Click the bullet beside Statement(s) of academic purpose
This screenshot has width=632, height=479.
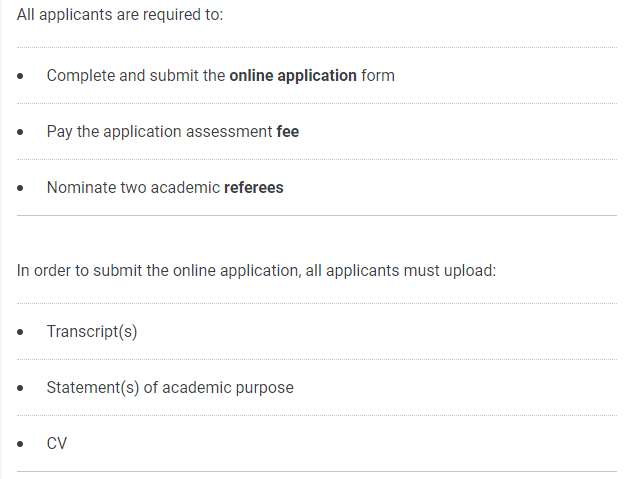coord(20,388)
